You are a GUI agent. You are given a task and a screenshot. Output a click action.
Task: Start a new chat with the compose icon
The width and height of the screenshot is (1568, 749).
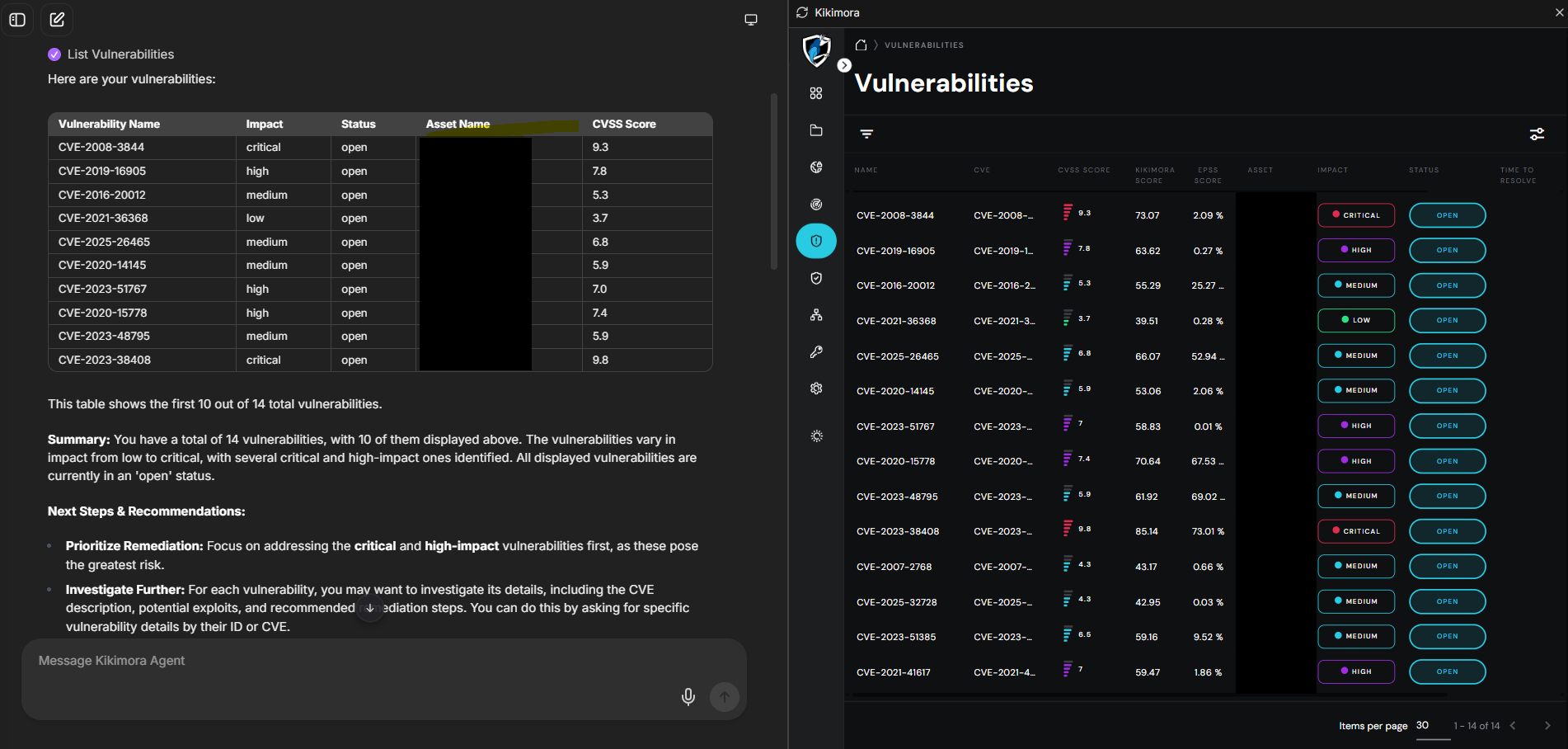pos(57,19)
